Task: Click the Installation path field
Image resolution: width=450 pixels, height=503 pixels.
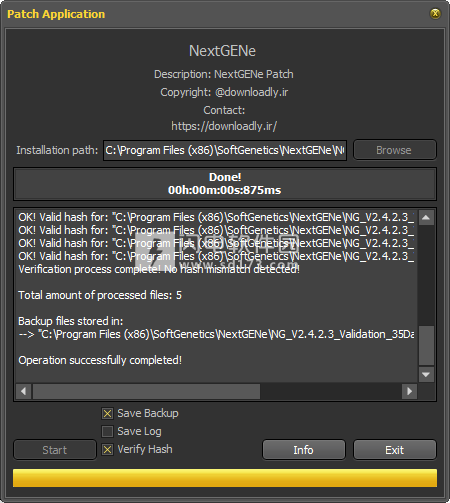Action: (225, 150)
